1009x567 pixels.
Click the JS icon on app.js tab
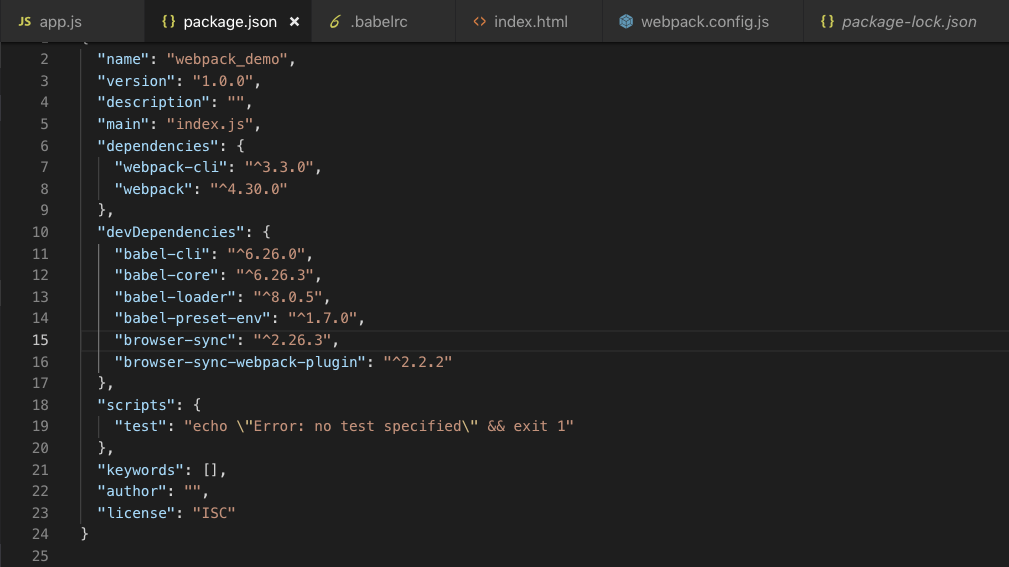(x=25, y=22)
